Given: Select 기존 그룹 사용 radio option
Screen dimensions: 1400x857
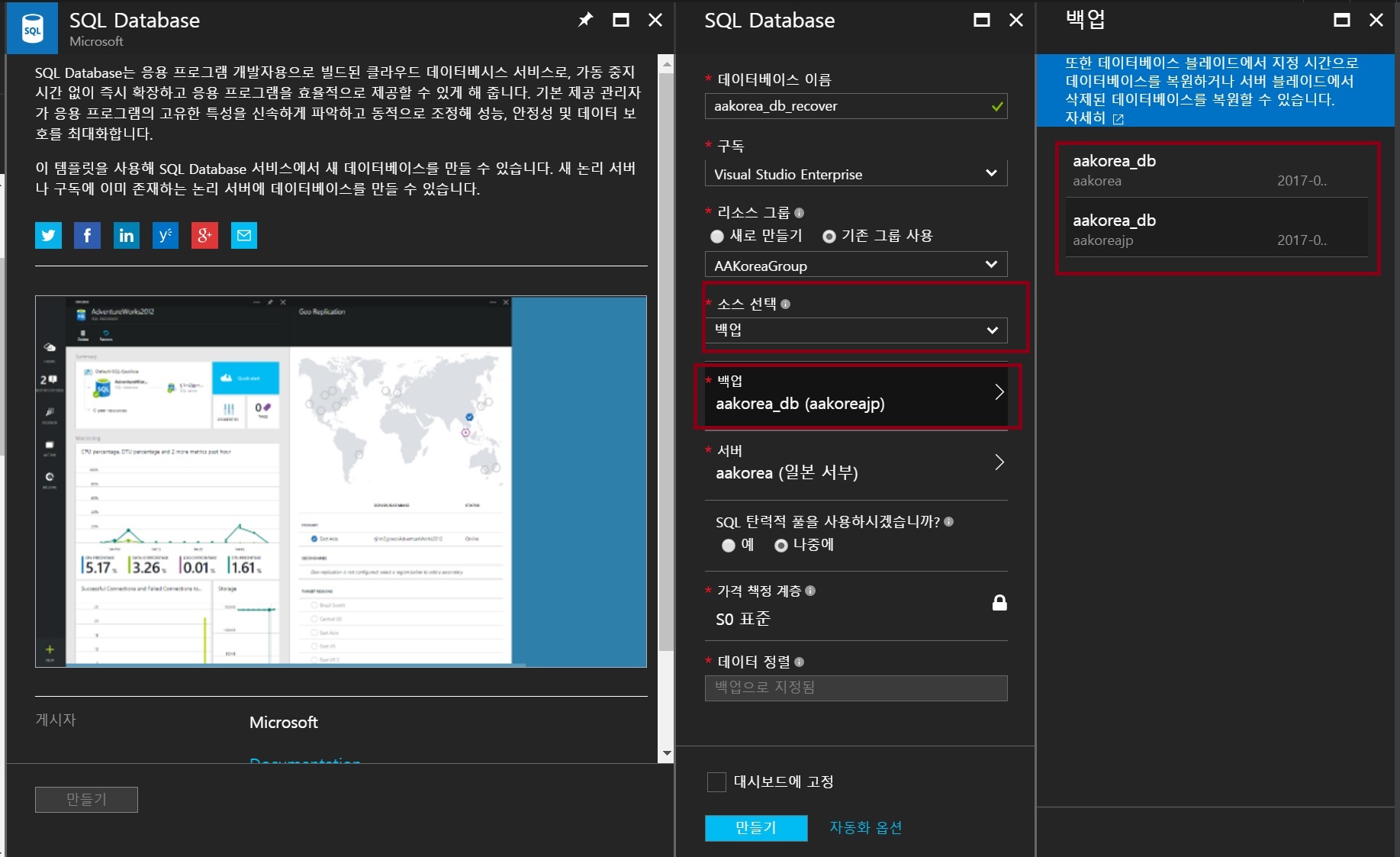Looking at the screenshot, I should tap(829, 237).
